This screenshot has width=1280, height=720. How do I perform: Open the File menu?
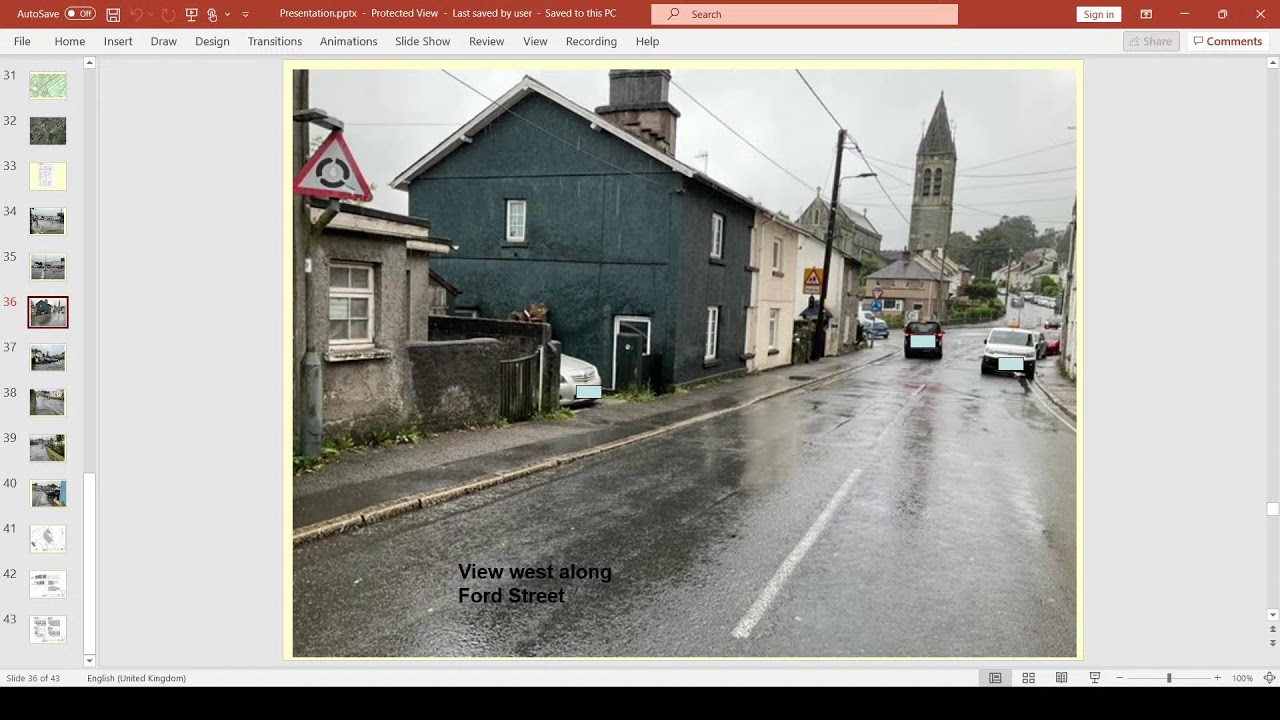(x=22, y=41)
